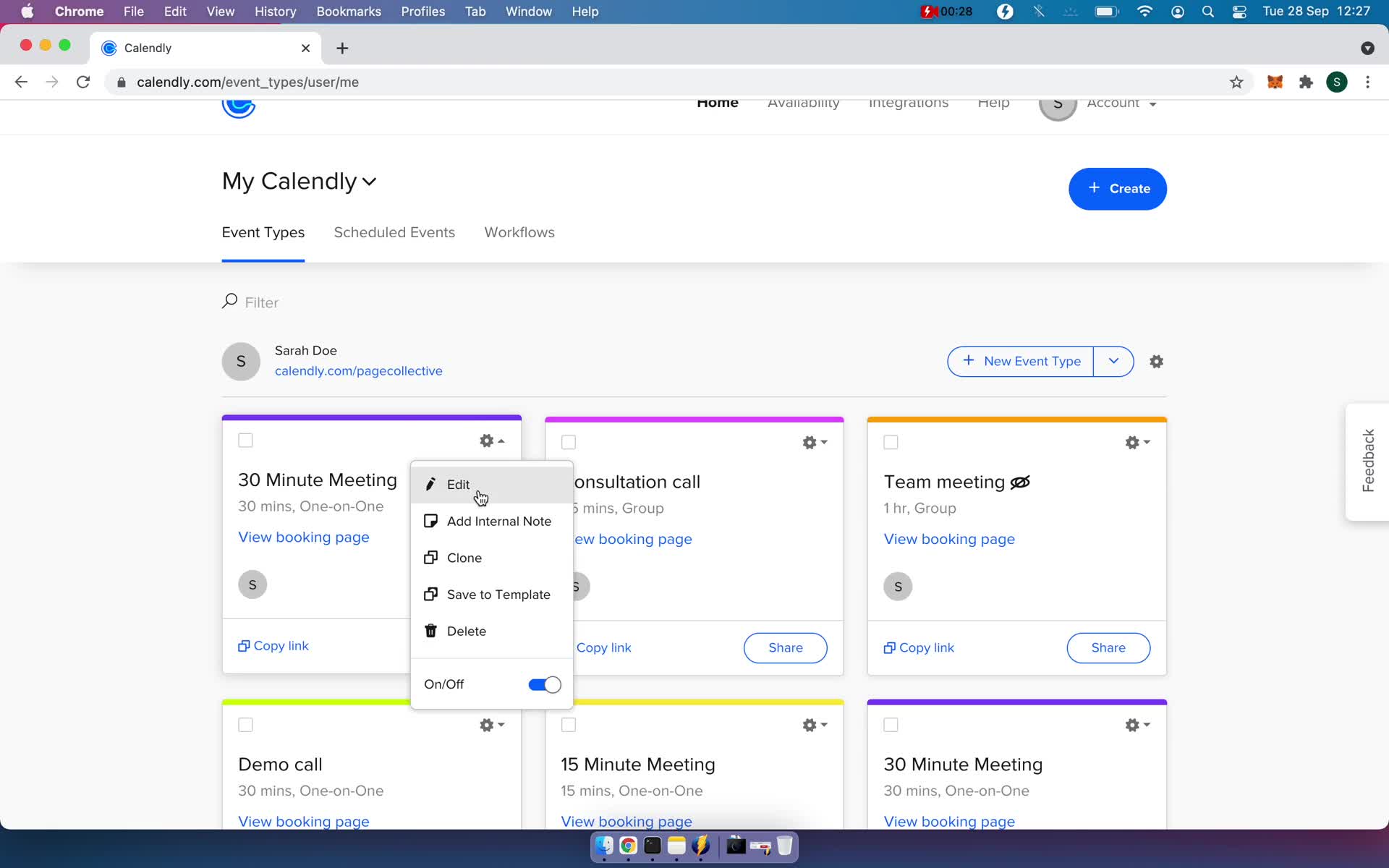
Task: Click the address bar URL
Action: point(247,82)
